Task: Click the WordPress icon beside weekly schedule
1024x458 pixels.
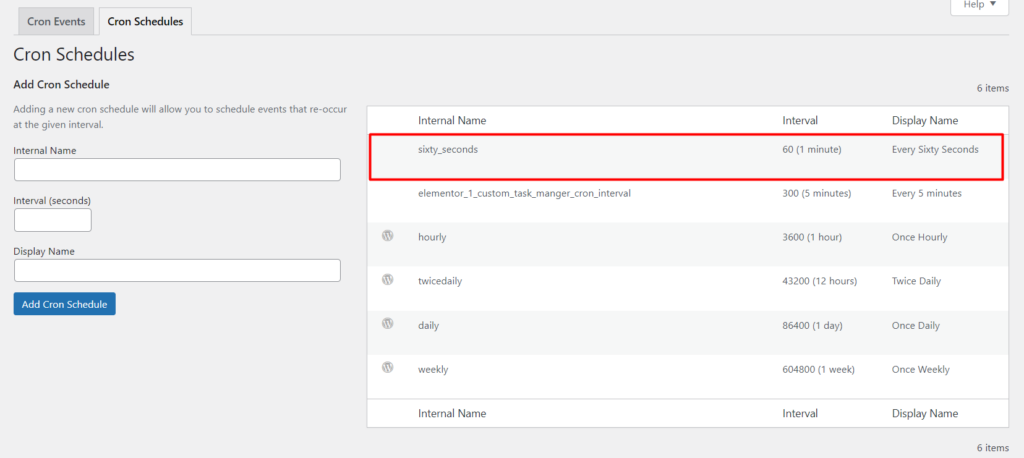Action: tap(387, 367)
